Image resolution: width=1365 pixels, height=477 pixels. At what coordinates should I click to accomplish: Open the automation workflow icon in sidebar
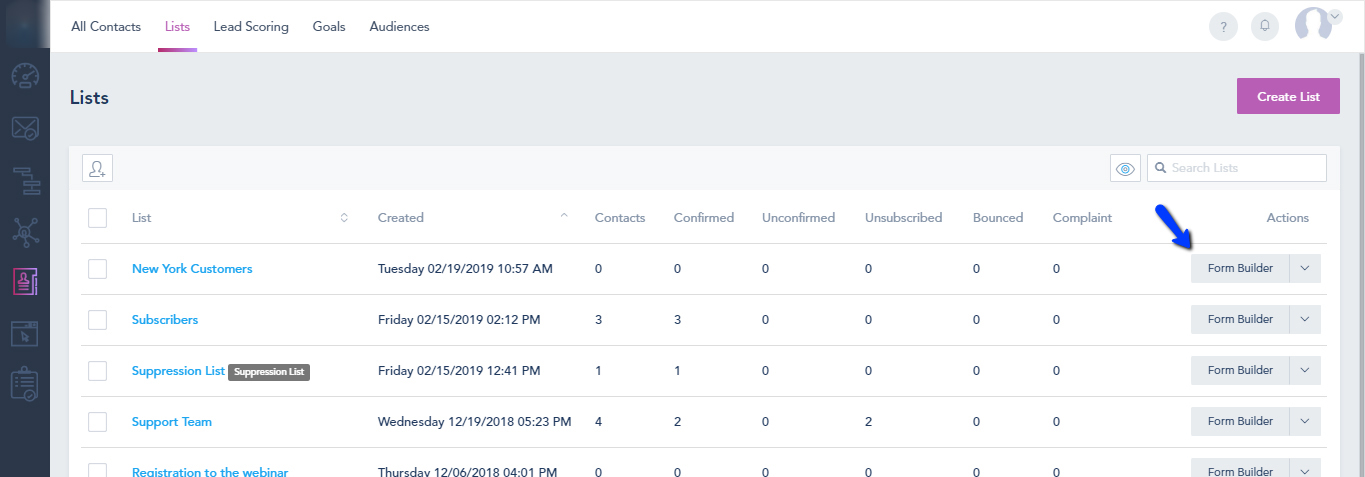click(25, 180)
